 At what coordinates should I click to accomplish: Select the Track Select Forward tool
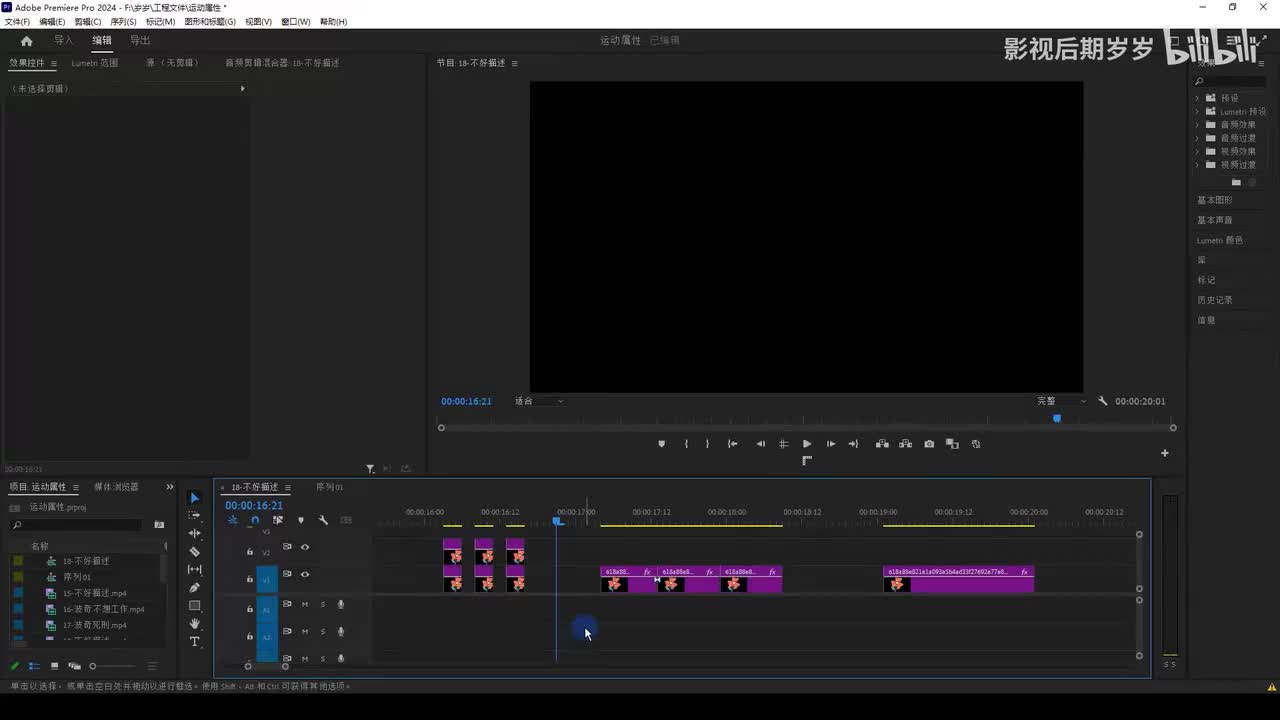(195, 515)
